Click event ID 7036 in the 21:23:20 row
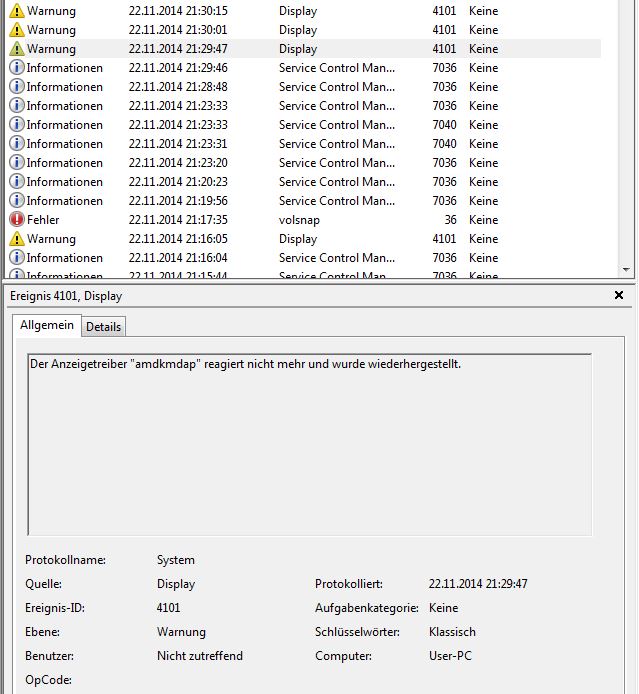The width and height of the screenshot is (639, 694). 445,163
